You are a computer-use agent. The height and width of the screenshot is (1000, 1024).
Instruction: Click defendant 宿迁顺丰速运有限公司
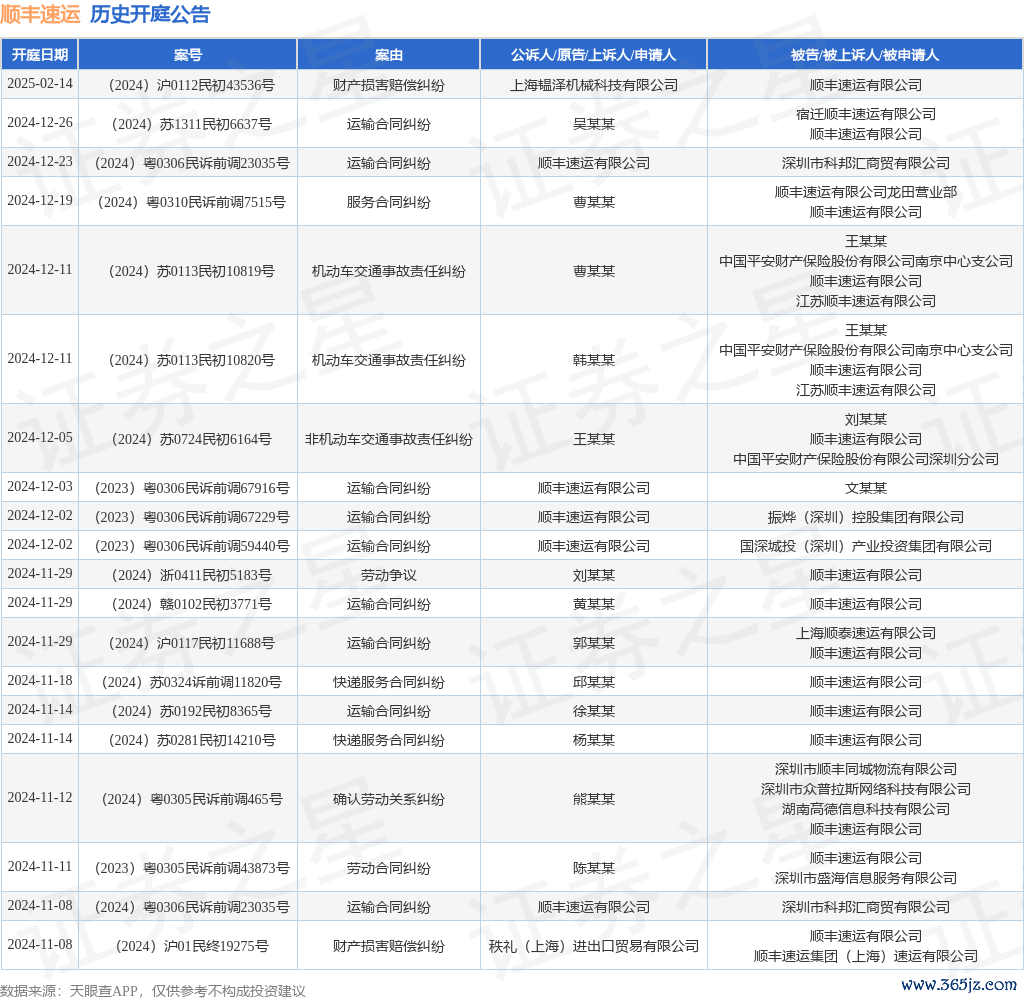pyautogui.click(x=865, y=114)
